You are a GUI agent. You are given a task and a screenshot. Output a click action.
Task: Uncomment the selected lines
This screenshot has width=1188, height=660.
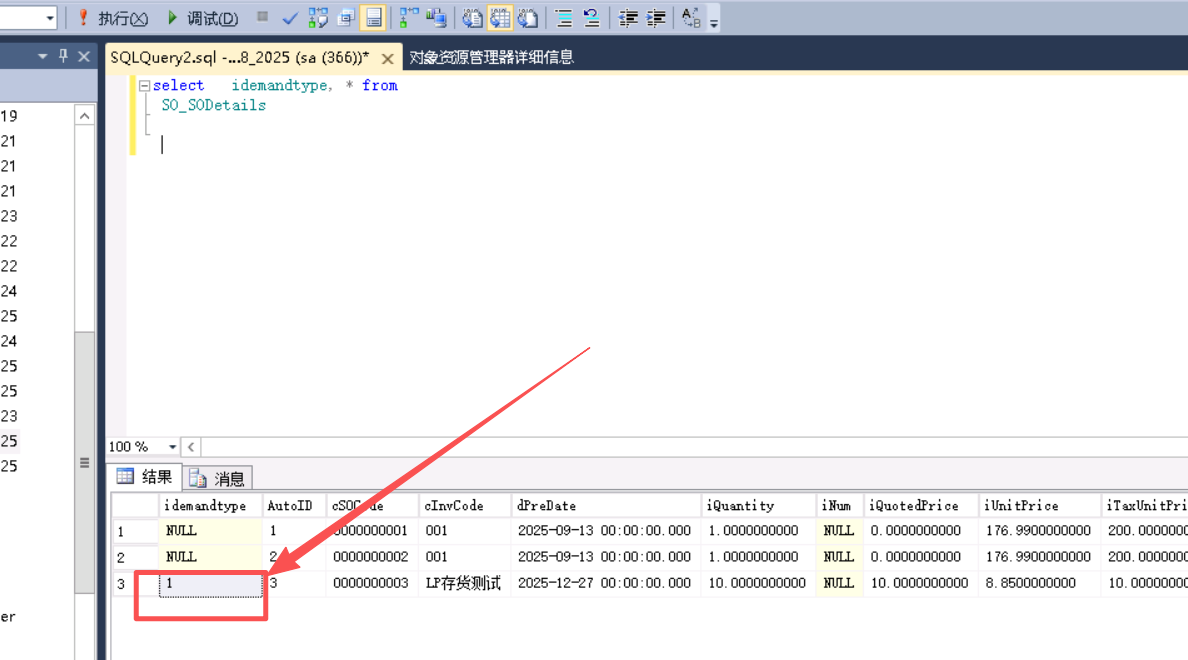(x=591, y=18)
